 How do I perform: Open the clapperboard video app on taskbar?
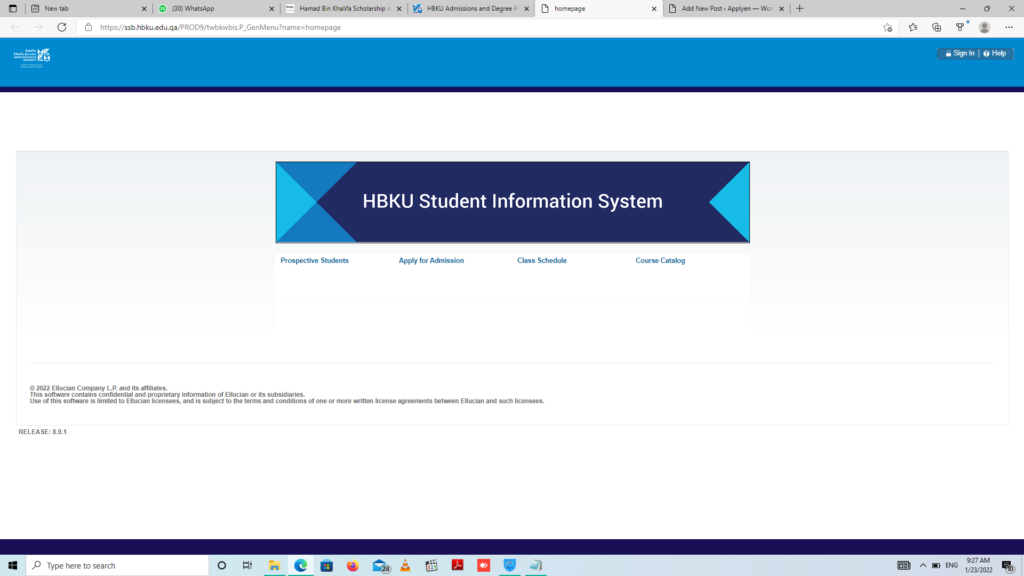[x=431, y=566]
